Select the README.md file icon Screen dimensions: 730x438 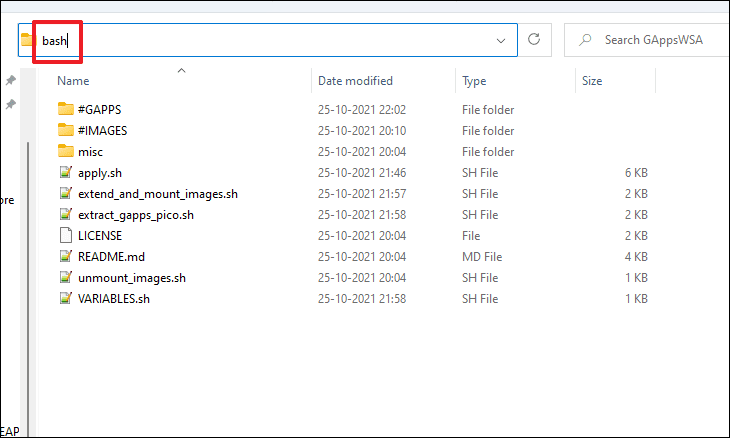(66, 256)
